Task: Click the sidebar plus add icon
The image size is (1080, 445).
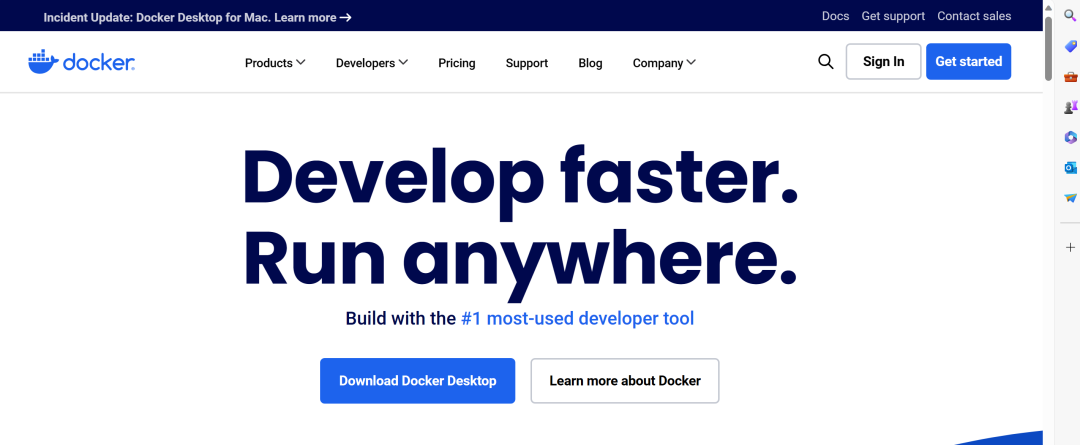Action: [x=1070, y=247]
